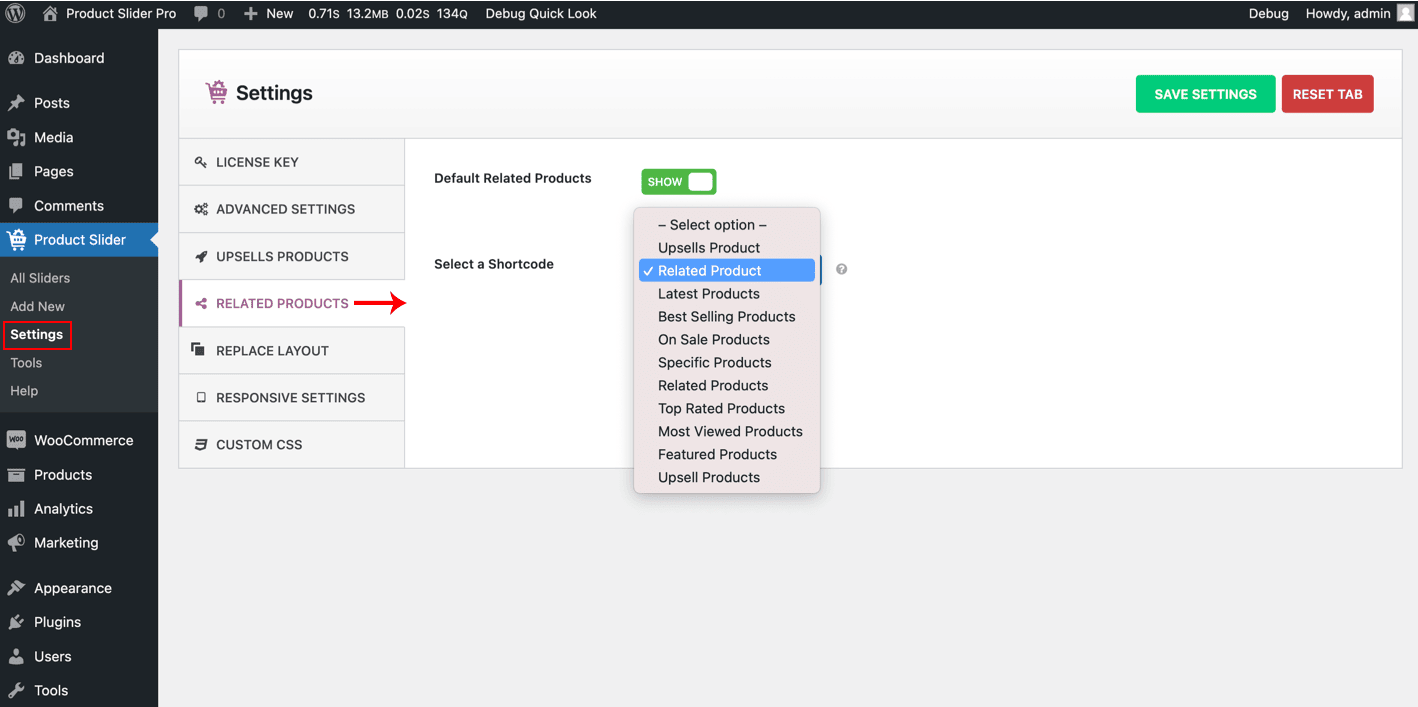Open All Sliders submenu link
Image resolution: width=1418 pixels, height=707 pixels.
tap(40, 278)
